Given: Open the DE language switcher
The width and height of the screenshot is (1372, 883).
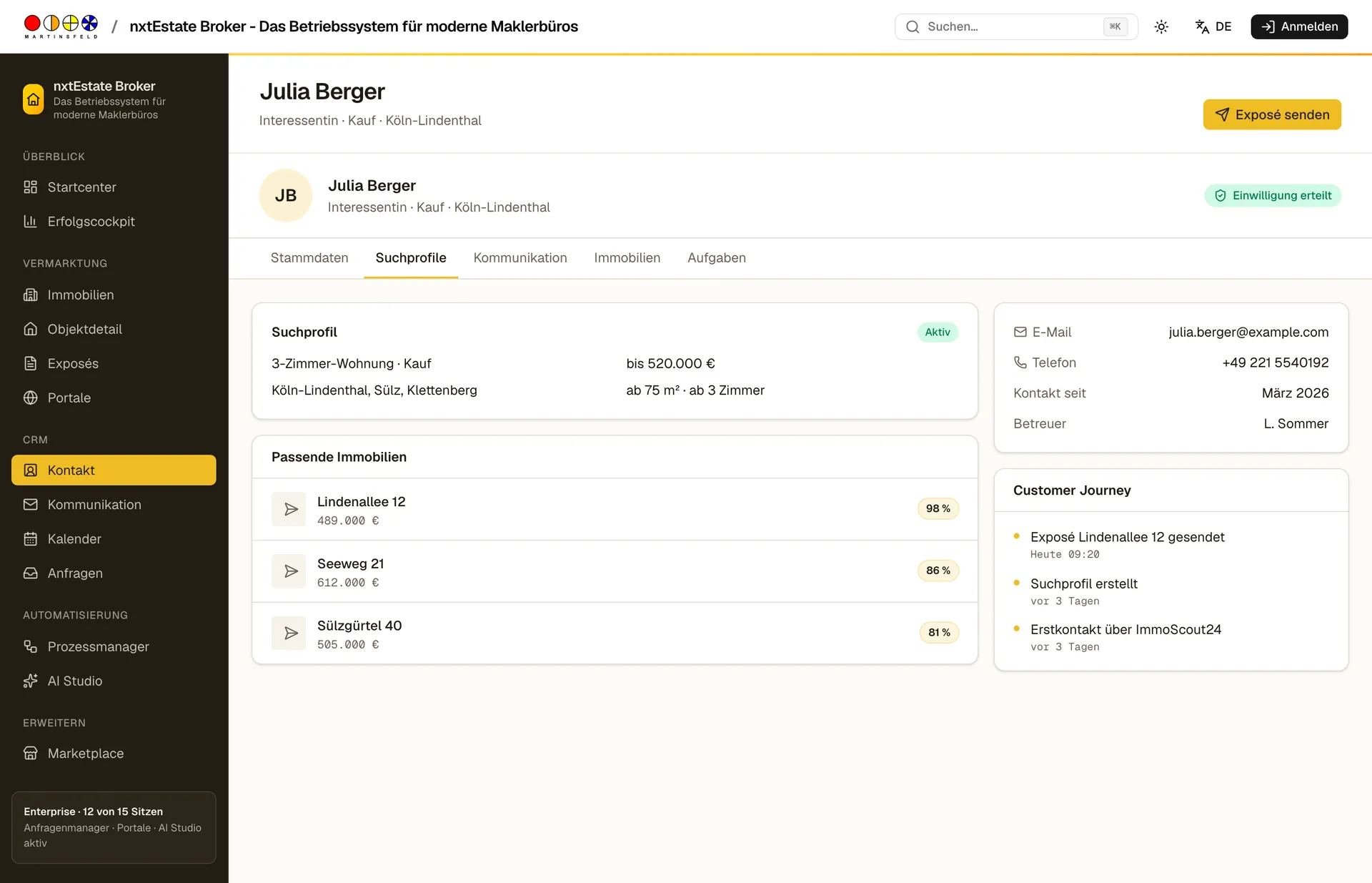Looking at the screenshot, I should pos(1213,26).
